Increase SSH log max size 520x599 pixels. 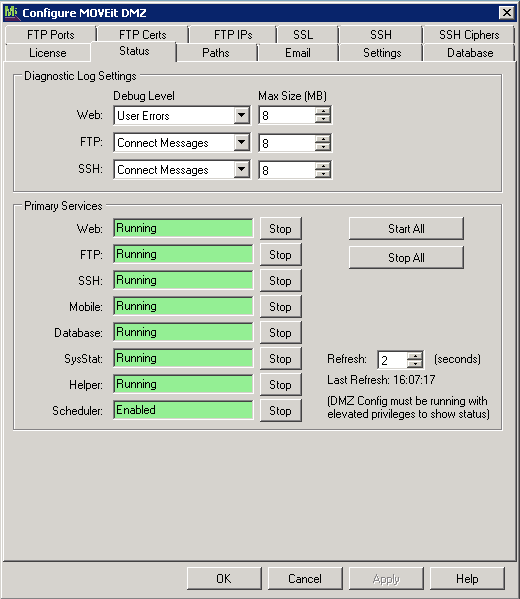[323, 166]
